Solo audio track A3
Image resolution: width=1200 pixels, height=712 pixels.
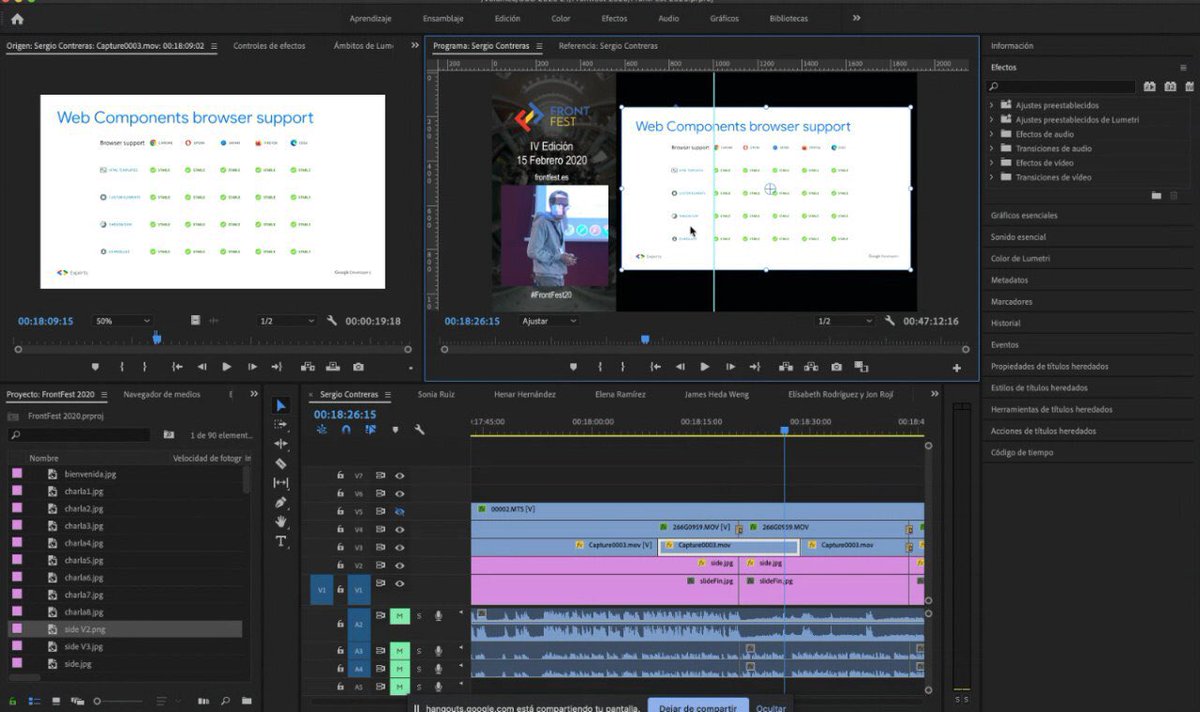(419, 651)
